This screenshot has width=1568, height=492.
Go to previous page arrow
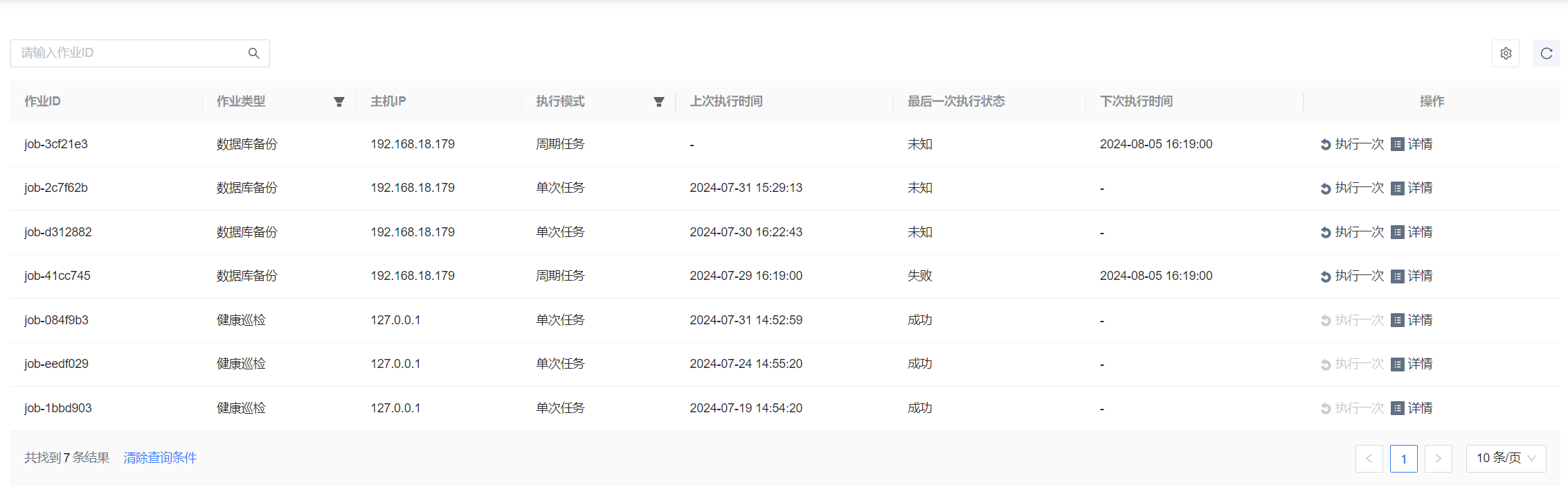(x=1369, y=459)
